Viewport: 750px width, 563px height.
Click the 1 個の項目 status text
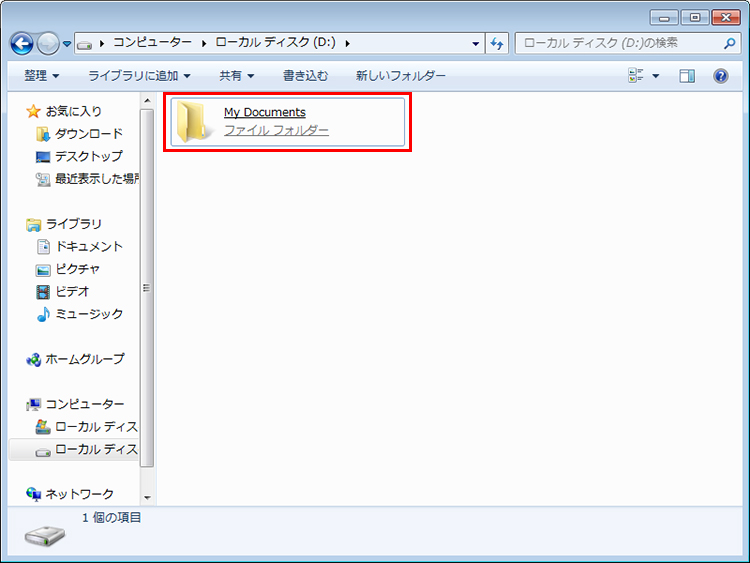[x=111, y=518]
